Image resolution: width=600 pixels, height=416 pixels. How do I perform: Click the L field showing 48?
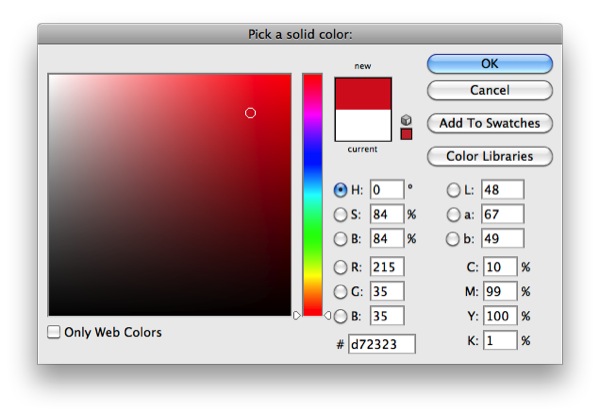click(502, 190)
